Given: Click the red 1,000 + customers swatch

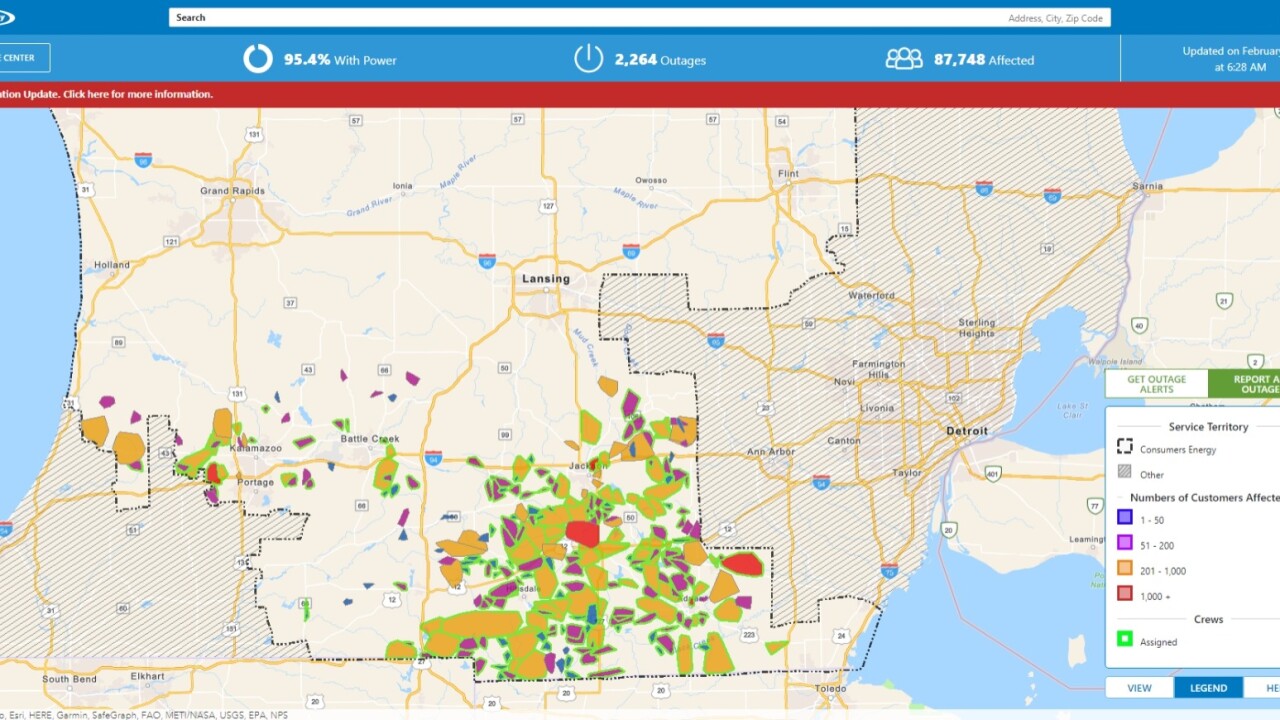Looking at the screenshot, I should pos(1124,596).
